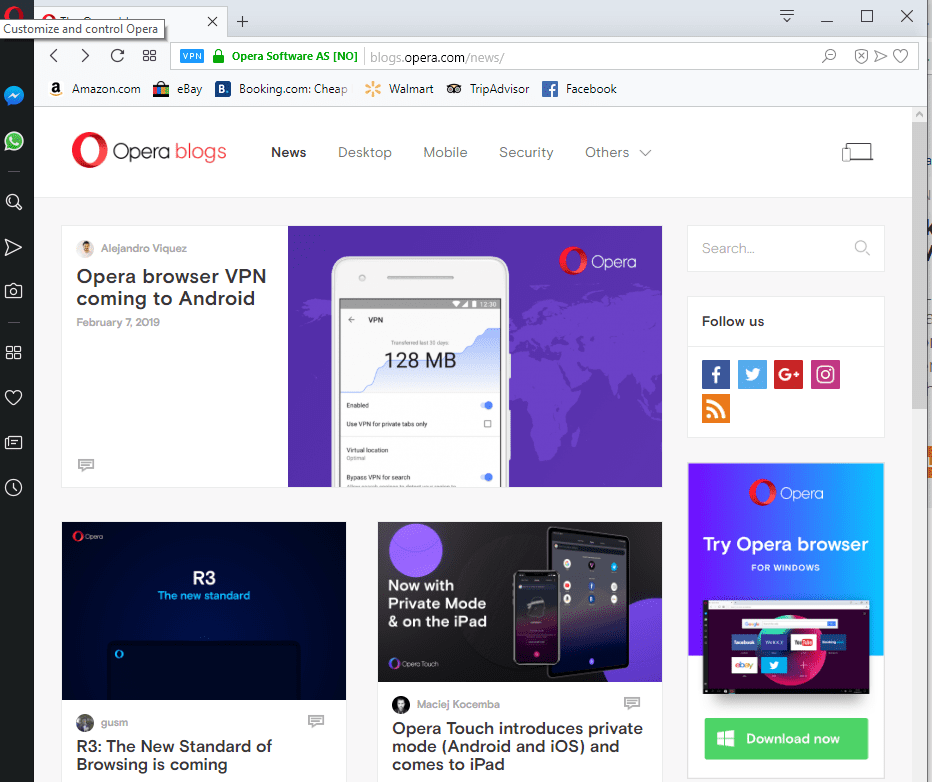Open the RSS feed icon
Screen dimensions: 932x782
(x=716, y=409)
